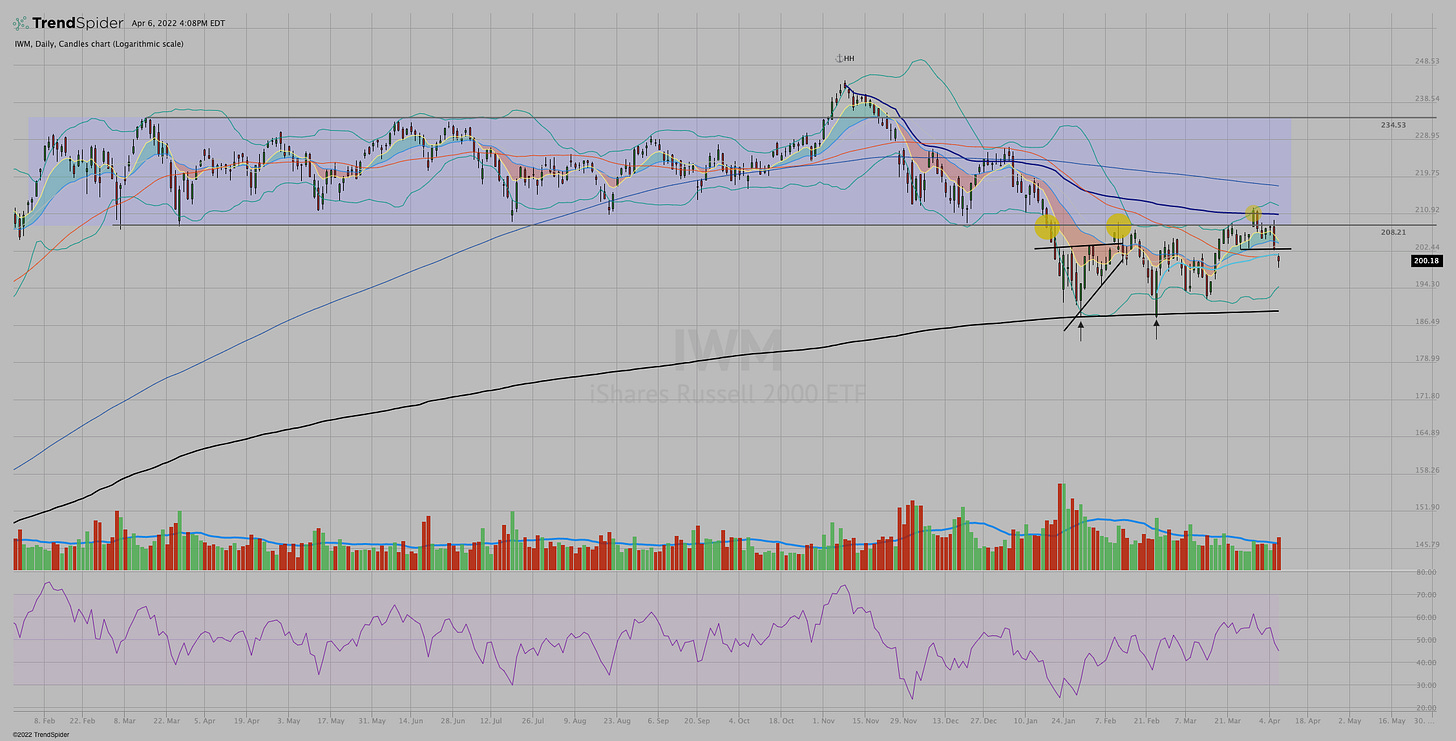Click the IWM, Daily, Candles chart description
This screenshot has height=741, width=1456.
(x=98, y=44)
